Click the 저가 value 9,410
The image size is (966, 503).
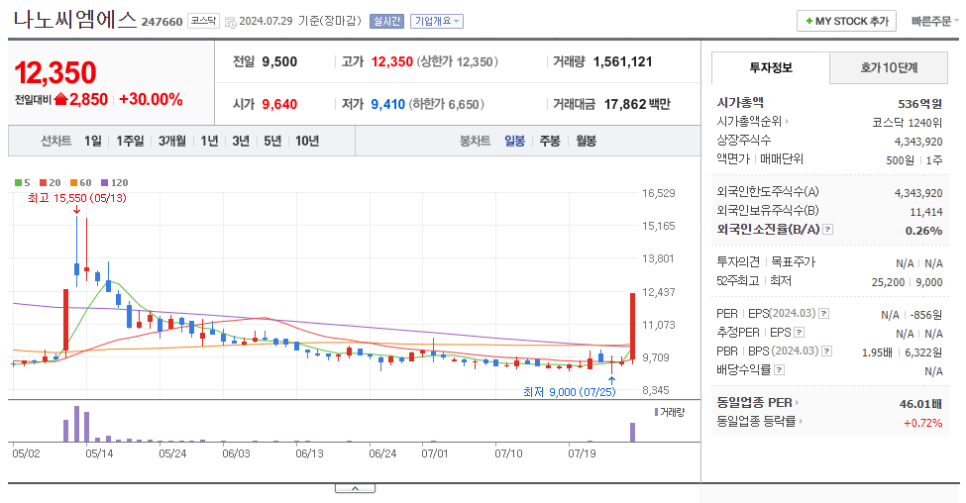pyautogui.click(x=388, y=104)
